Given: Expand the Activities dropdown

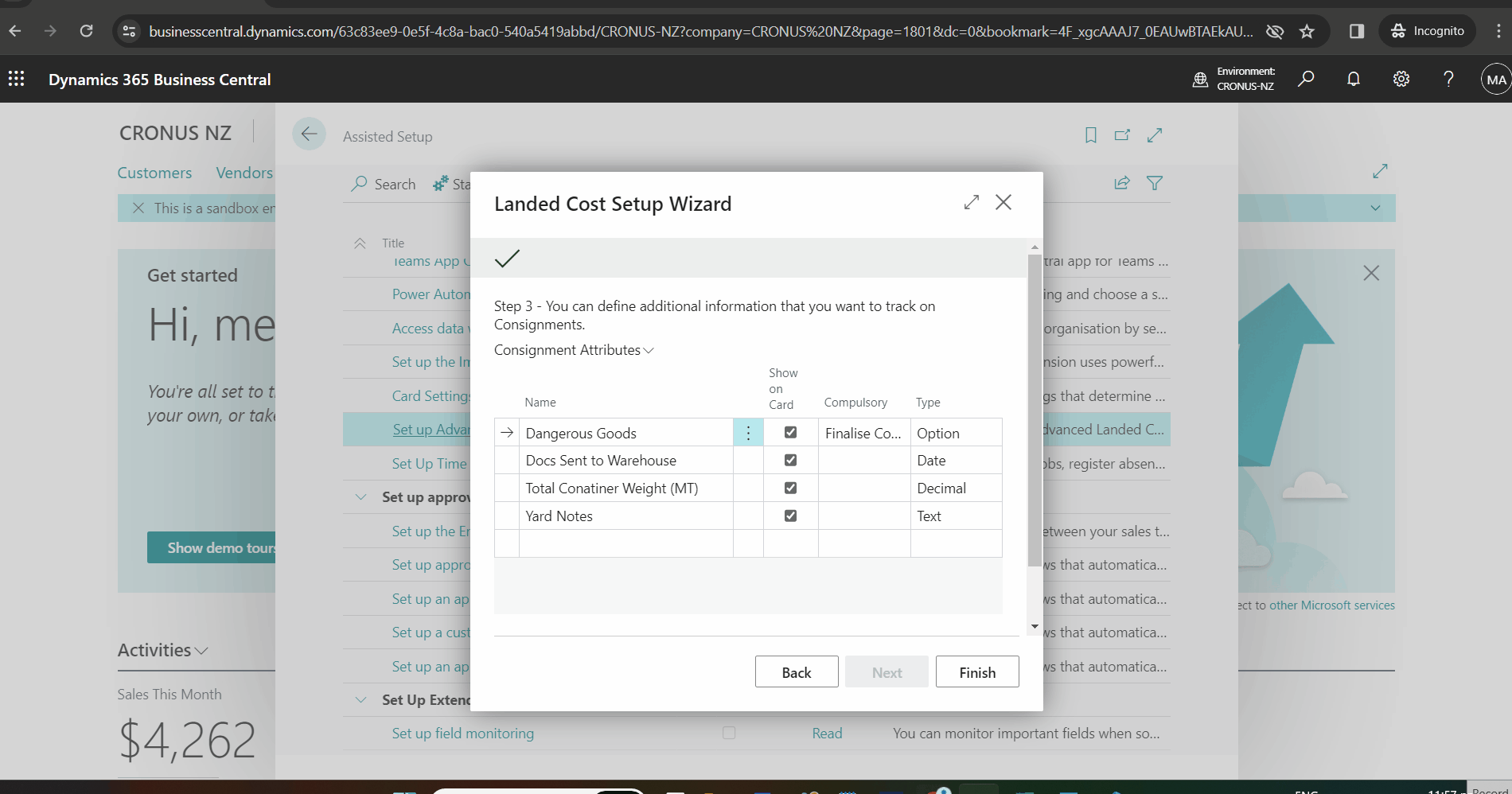Looking at the screenshot, I should (163, 650).
